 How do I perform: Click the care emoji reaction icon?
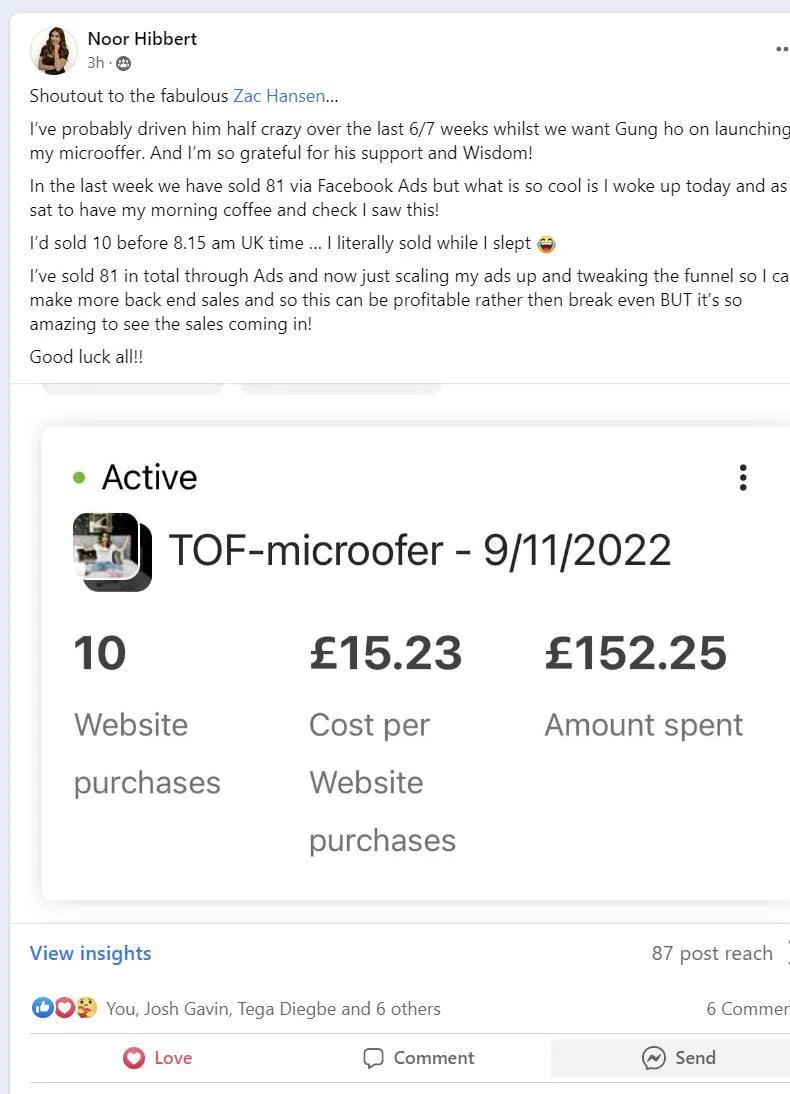pyautogui.click(x=86, y=1008)
